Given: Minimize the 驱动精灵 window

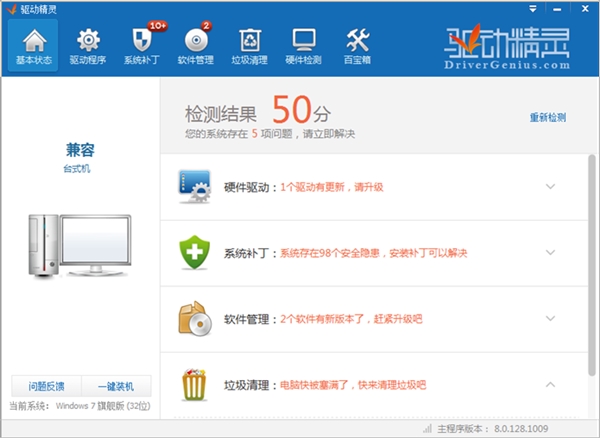Looking at the screenshot, I should [x=557, y=9].
